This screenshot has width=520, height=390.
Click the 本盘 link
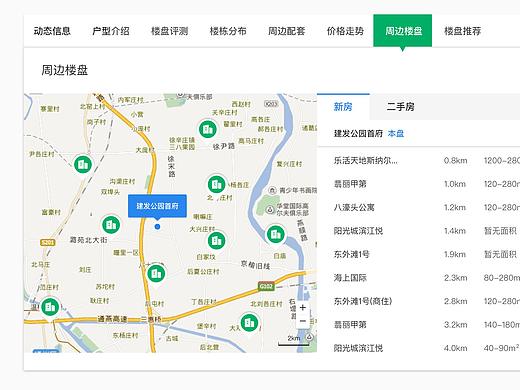(396, 134)
